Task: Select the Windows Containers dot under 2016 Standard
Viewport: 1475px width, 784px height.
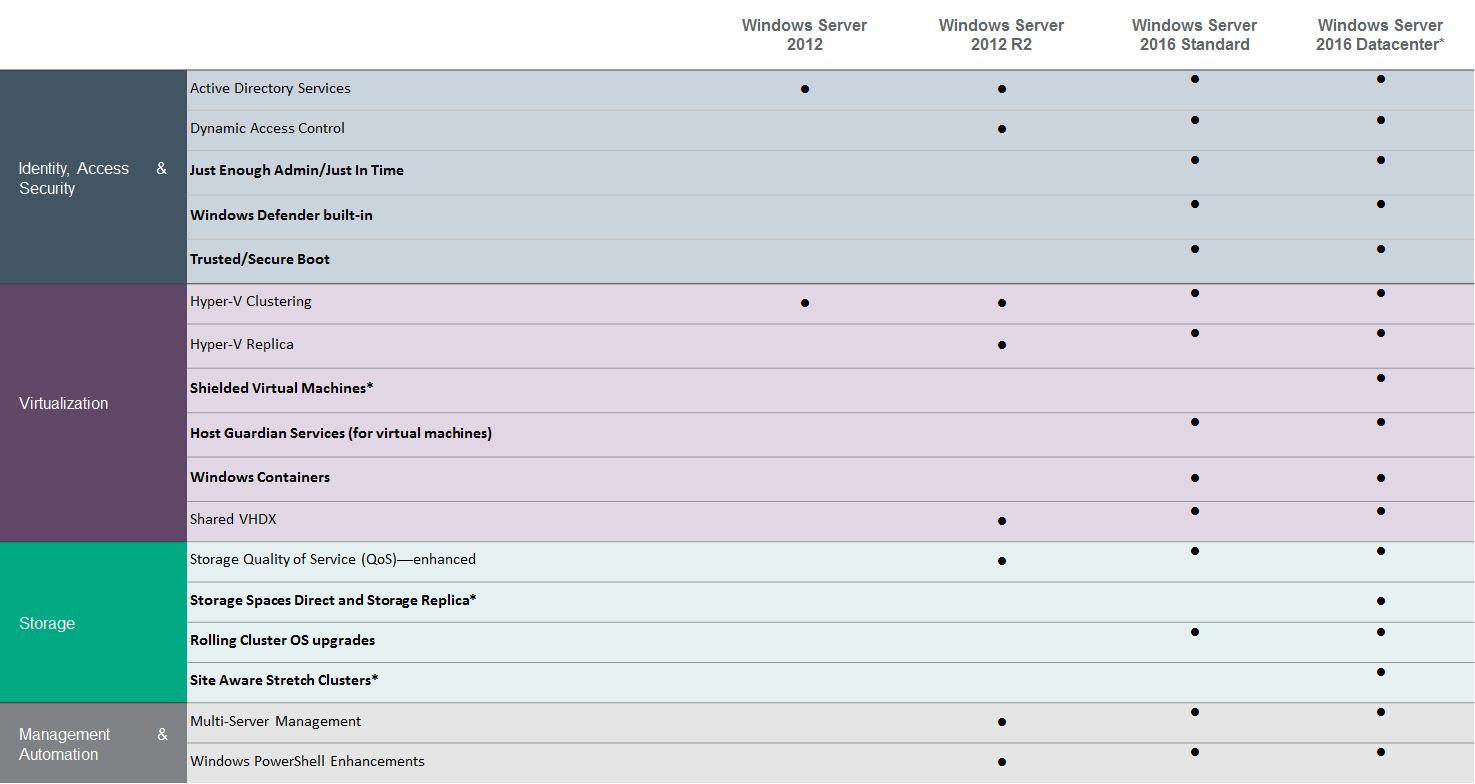Action: pyautogui.click(x=1195, y=478)
